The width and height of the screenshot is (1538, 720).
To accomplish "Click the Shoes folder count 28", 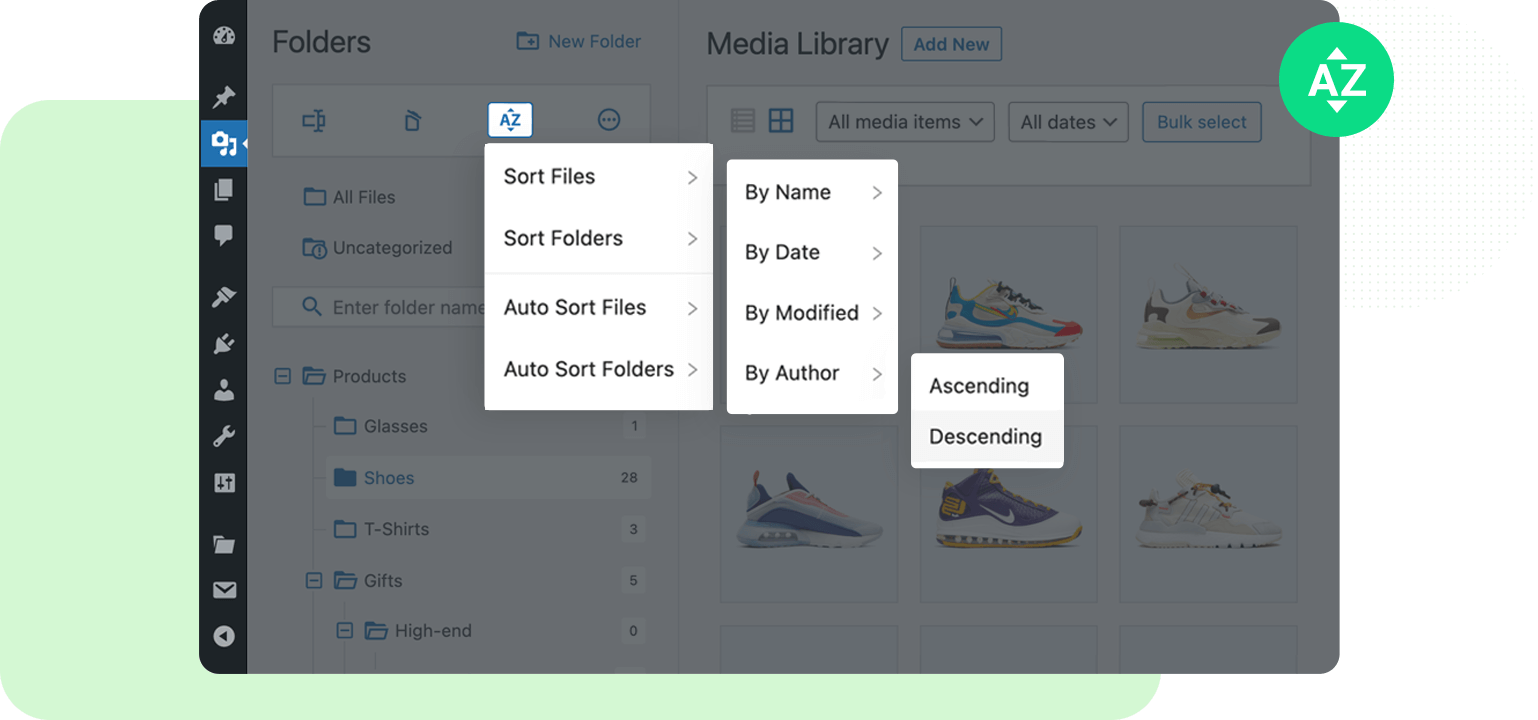I will click(x=629, y=478).
